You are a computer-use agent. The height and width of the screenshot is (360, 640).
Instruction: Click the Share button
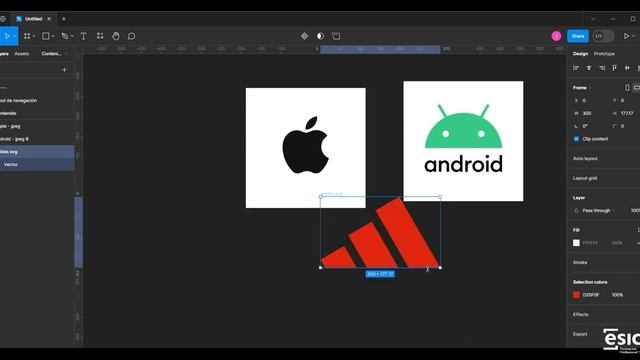[x=578, y=36]
